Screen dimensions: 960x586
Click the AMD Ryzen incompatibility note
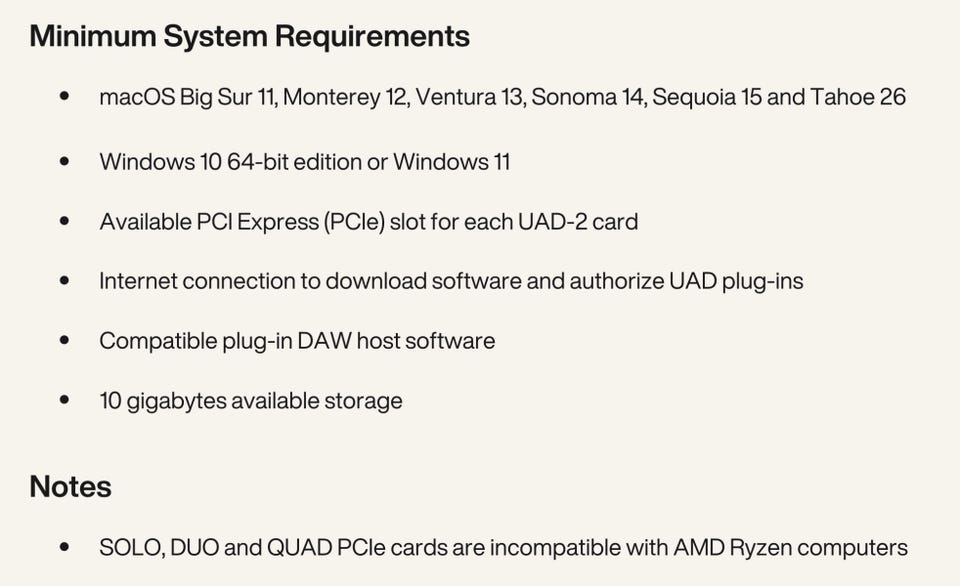[503, 548]
